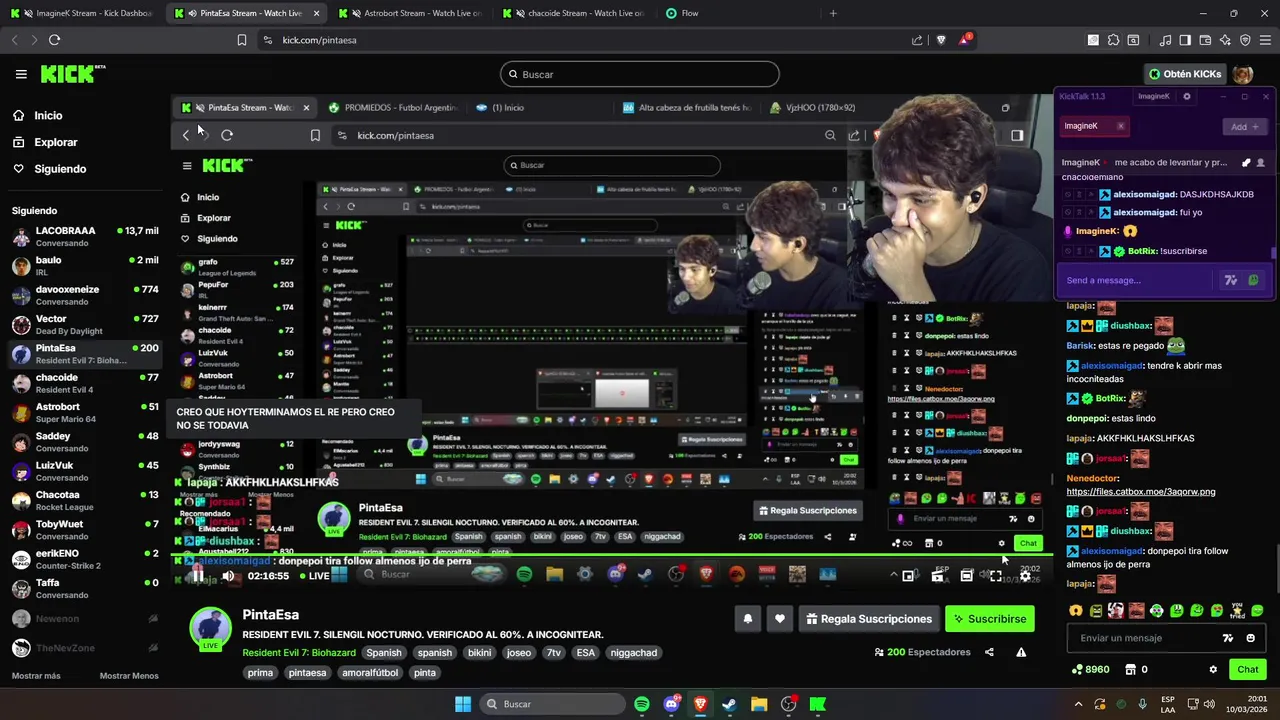Enable notifications bell for PintaEsa
Screen dimensions: 1280x720
click(x=747, y=619)
